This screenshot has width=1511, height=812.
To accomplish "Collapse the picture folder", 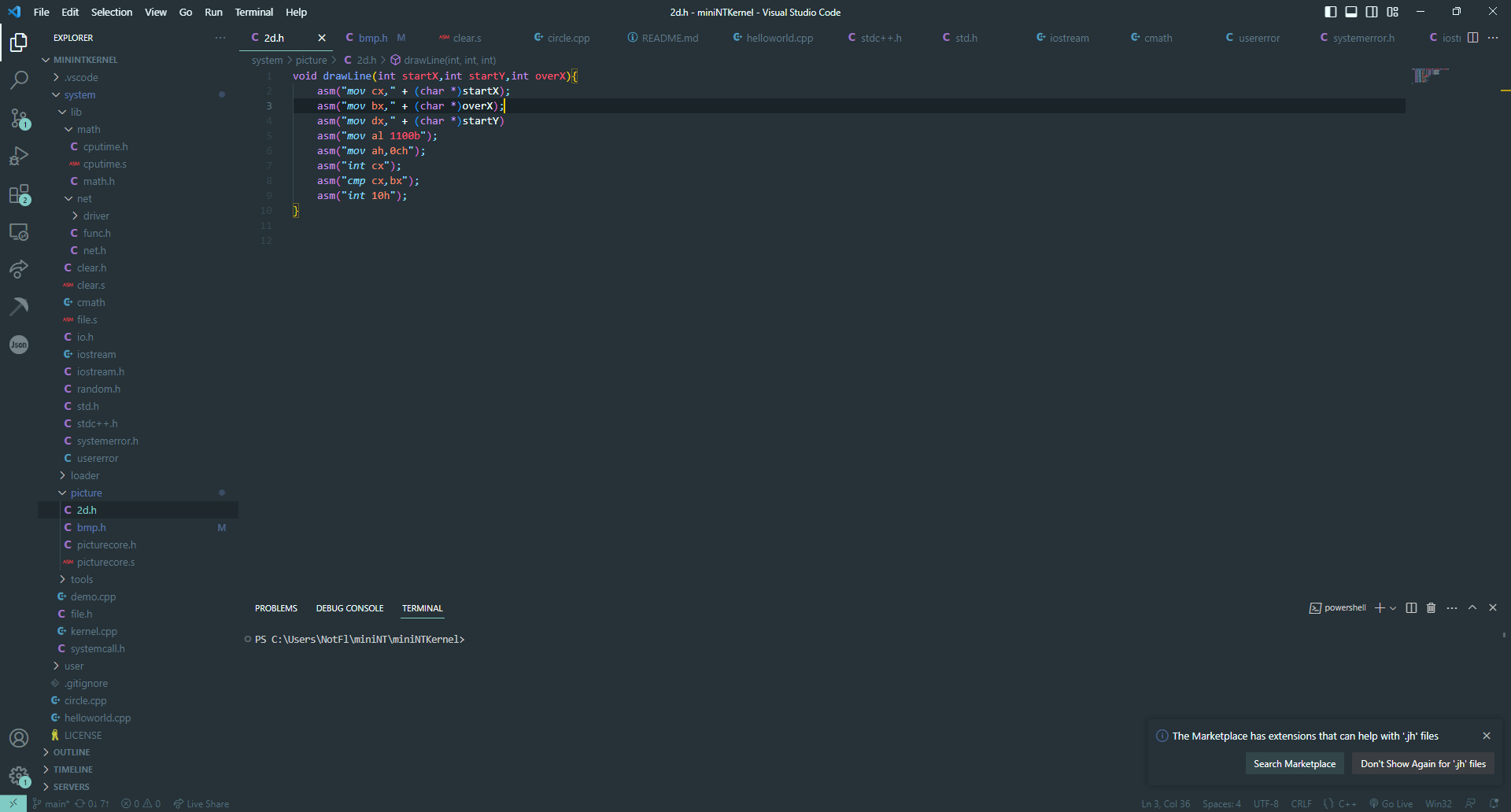I will click(x=62, y=493).
